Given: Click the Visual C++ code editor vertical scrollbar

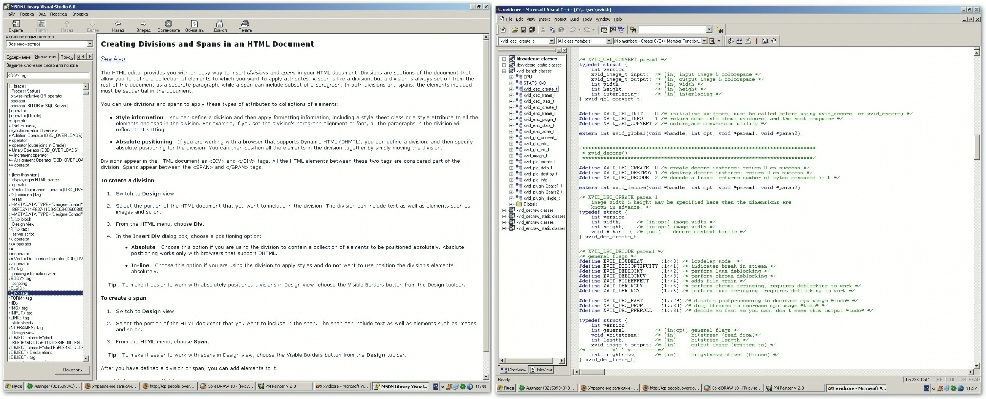Looking at the screenshot, I should point(978,207).
